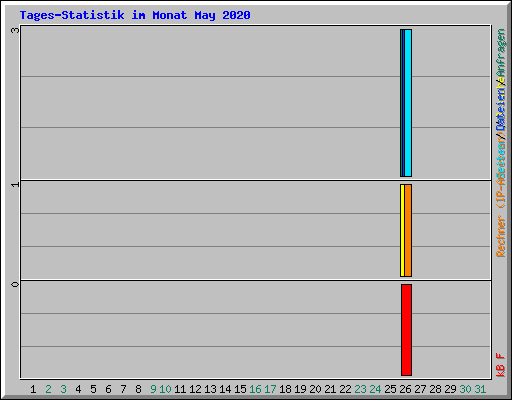Click day 11 on the x-axis
The image size is (512, 400).
click(x=180, y=389)
